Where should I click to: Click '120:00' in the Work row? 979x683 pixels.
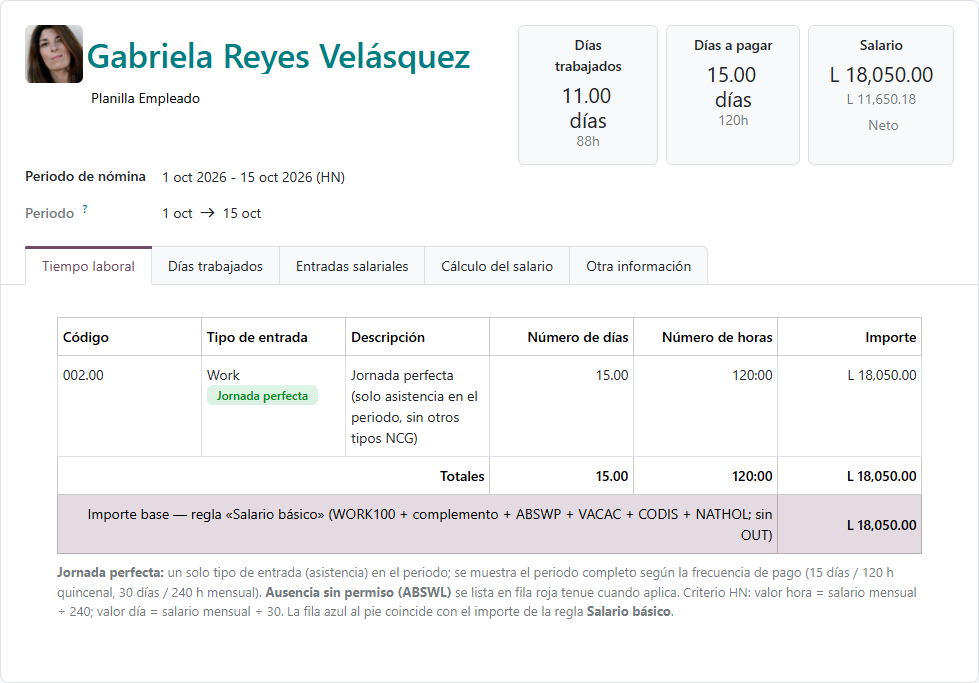pos(752,375)
